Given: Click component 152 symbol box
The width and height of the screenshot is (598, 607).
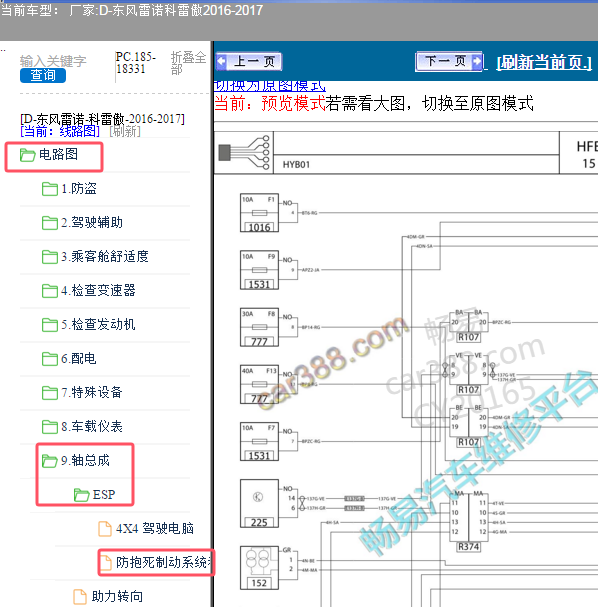Looking at the screenshot, I should (259, 568).
